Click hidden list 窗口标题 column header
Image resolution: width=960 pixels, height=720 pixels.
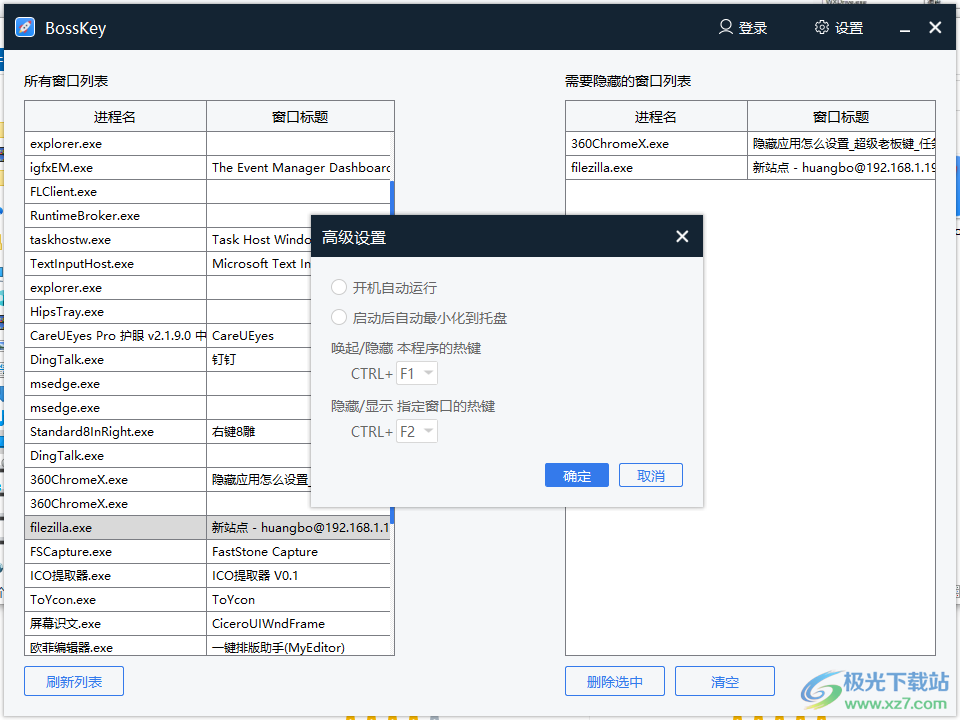(841, 117)
